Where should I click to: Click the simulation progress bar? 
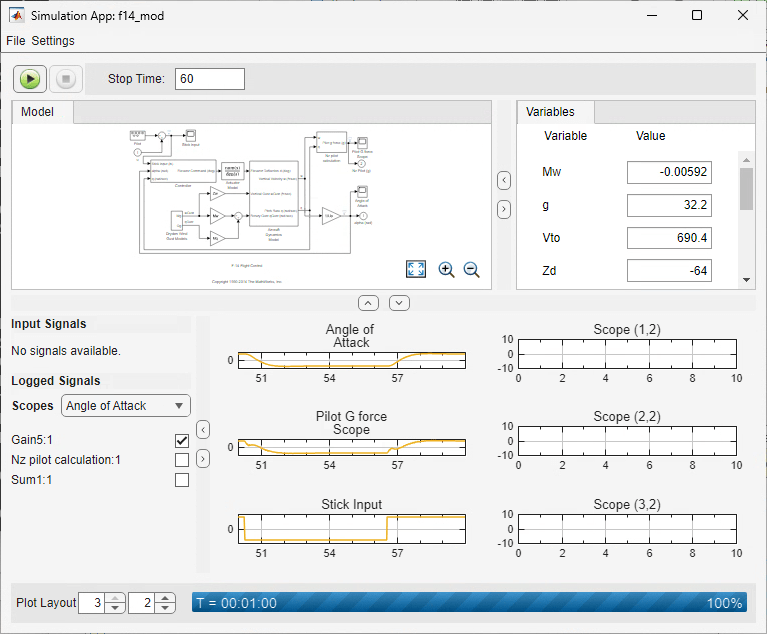tap(470, 603)
